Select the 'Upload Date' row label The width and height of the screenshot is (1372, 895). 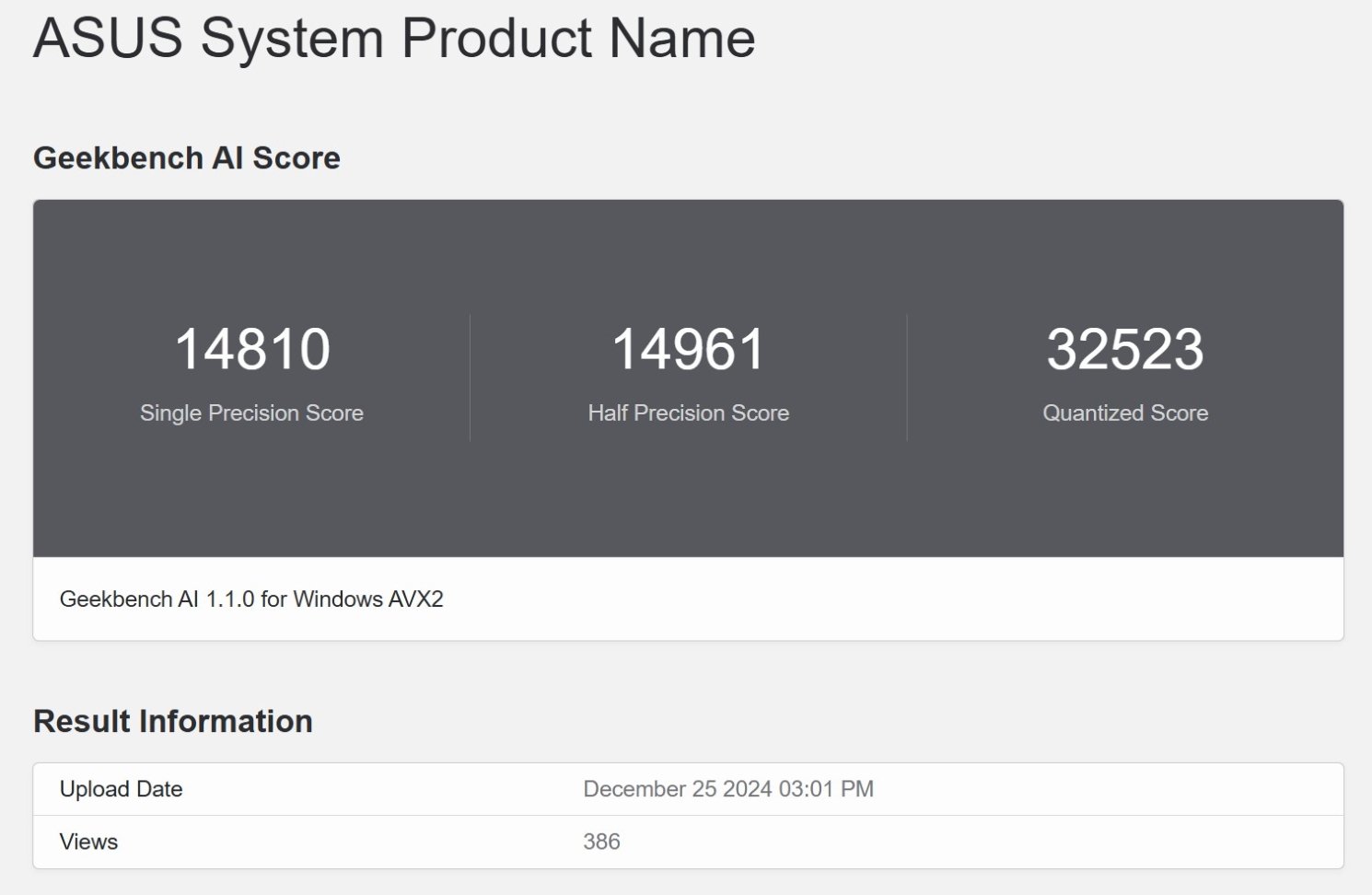pyautogui.click(x=121, y=789)
